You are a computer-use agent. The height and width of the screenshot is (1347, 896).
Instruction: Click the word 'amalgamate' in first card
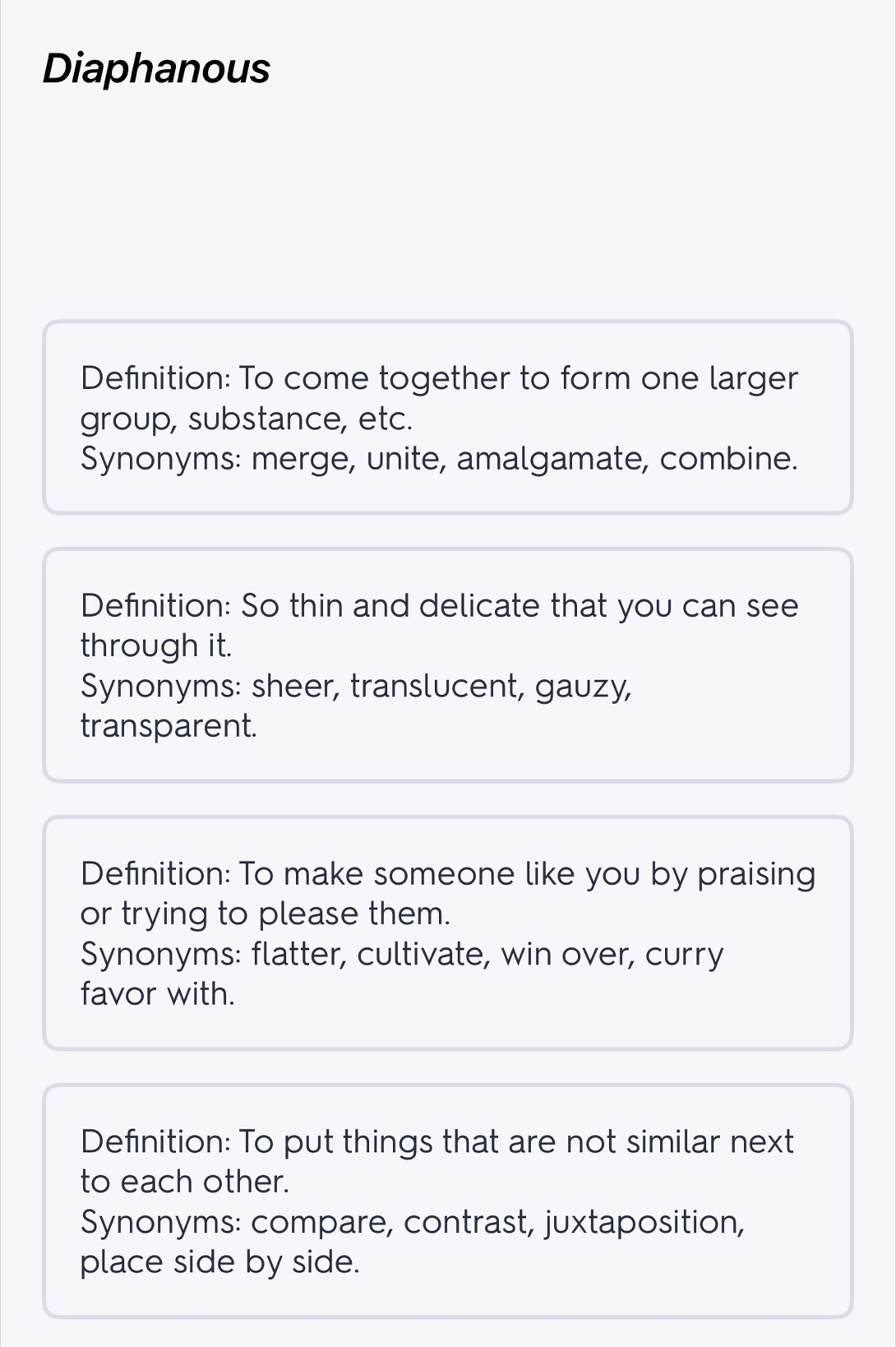552,459
